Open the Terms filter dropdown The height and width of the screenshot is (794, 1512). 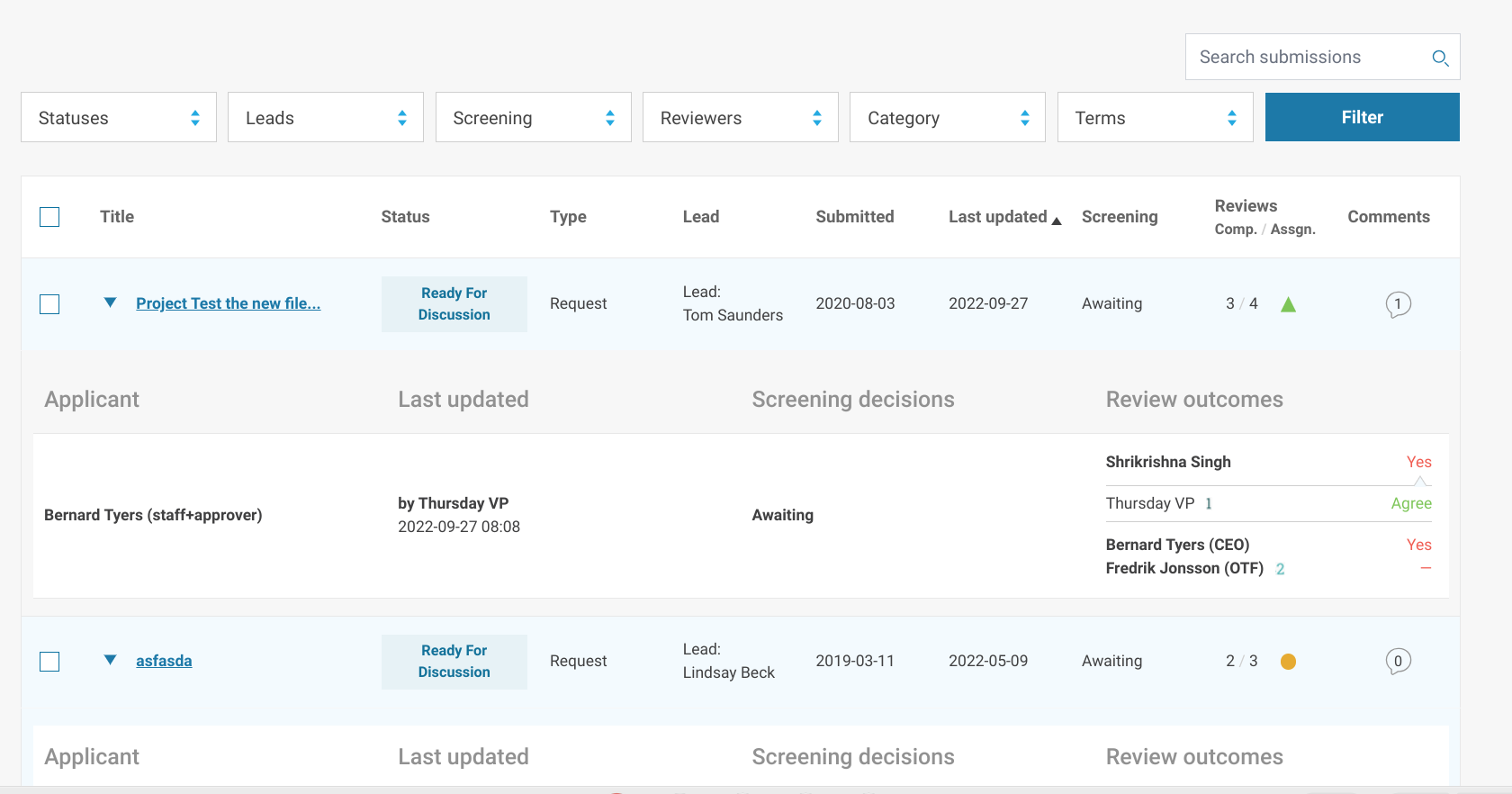tap(1155, 118)
